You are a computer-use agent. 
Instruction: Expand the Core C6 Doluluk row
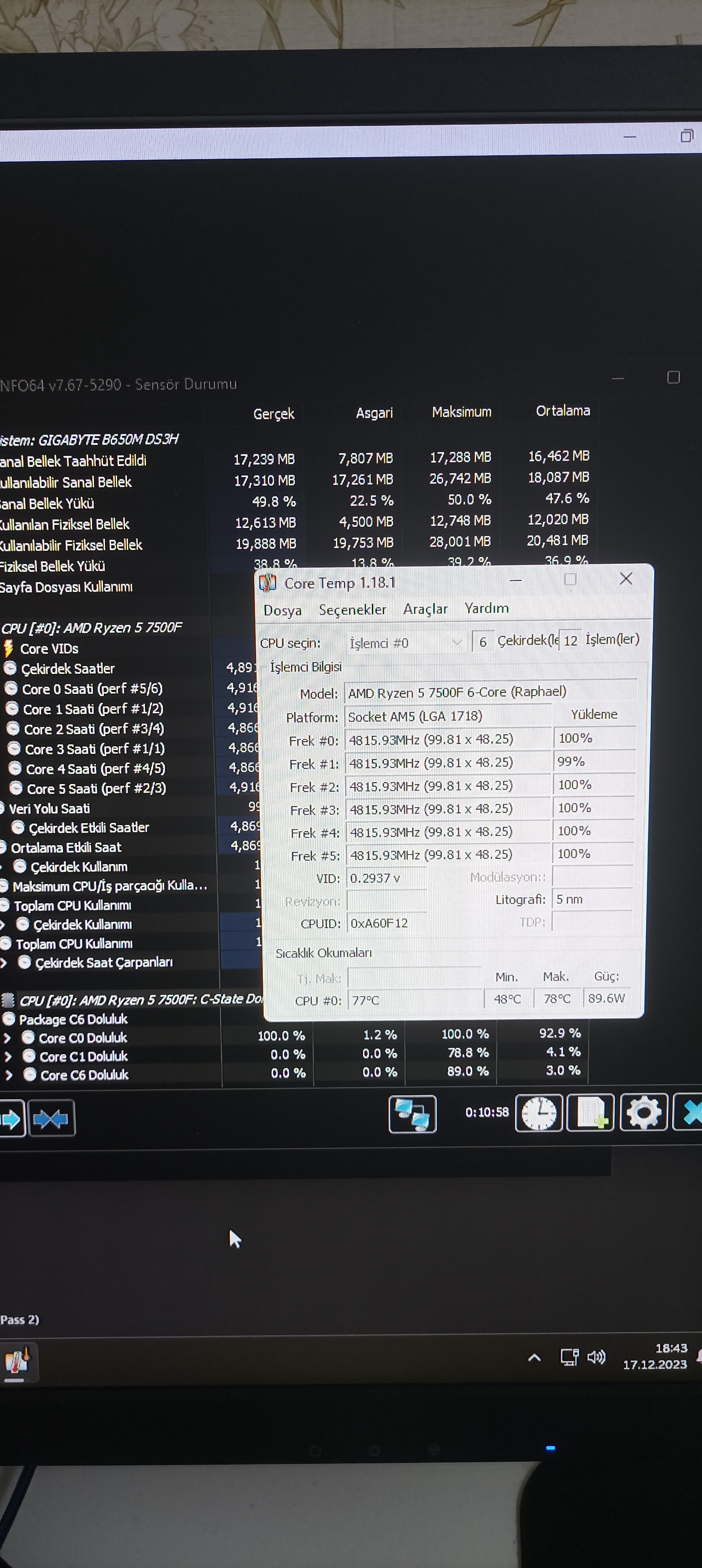coord(9,1075)
